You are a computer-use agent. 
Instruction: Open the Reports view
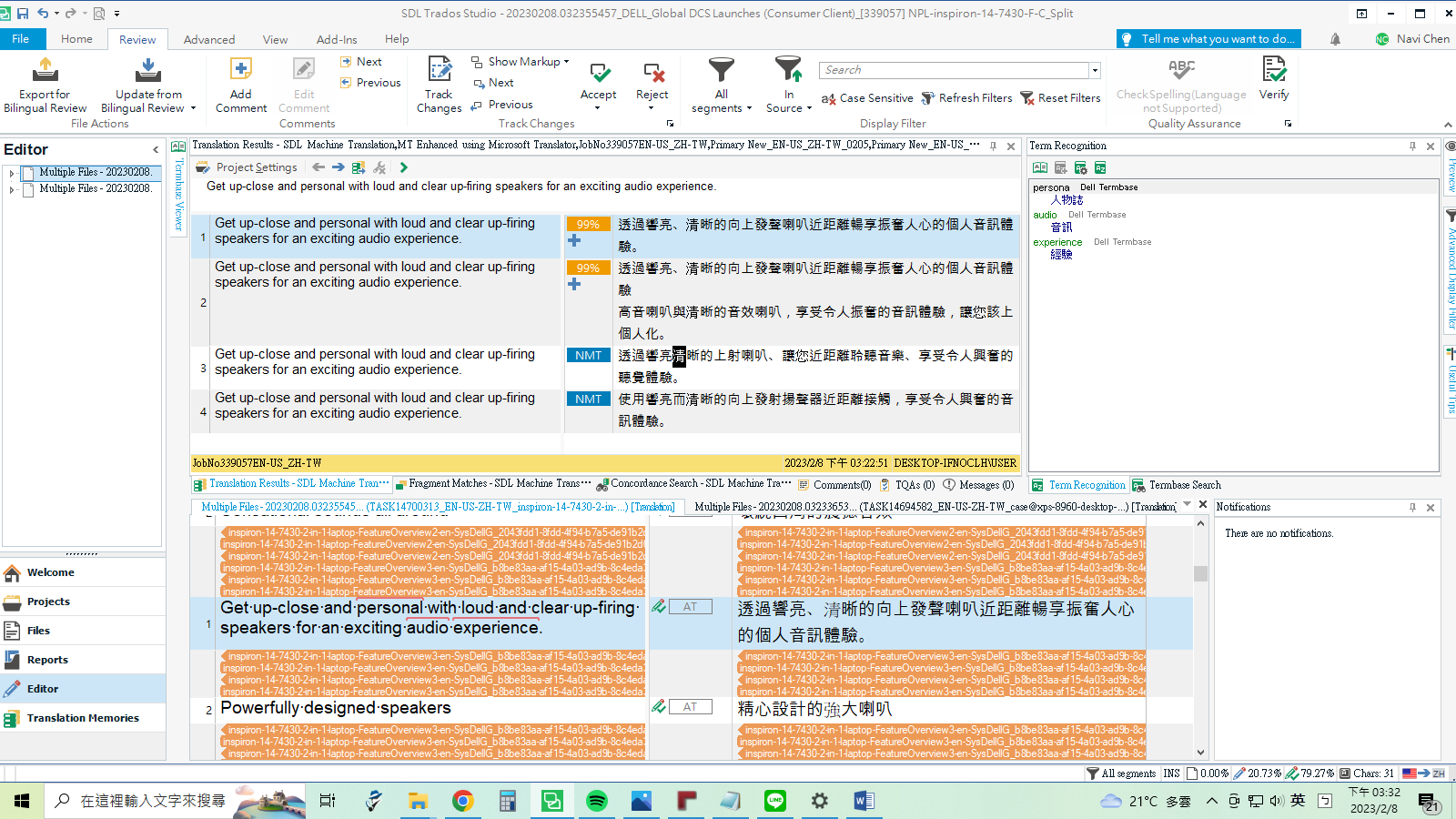pyautogui.click(x=83, y=660)
